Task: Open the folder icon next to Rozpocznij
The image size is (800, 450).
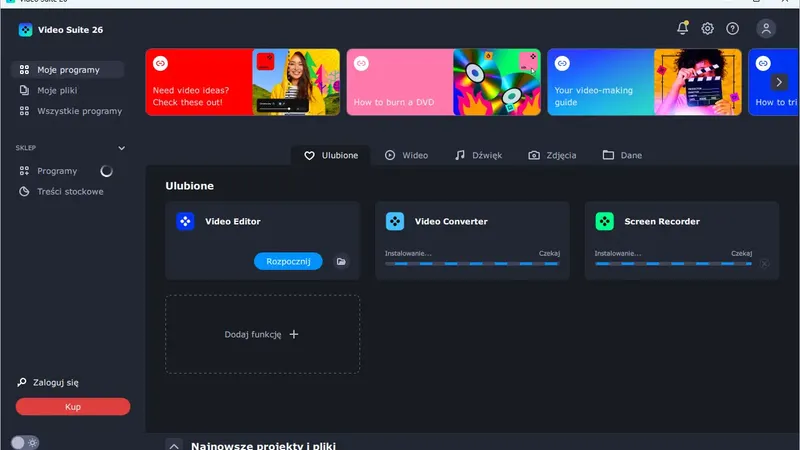Action: pyautogui.click(x=341, y=261)
